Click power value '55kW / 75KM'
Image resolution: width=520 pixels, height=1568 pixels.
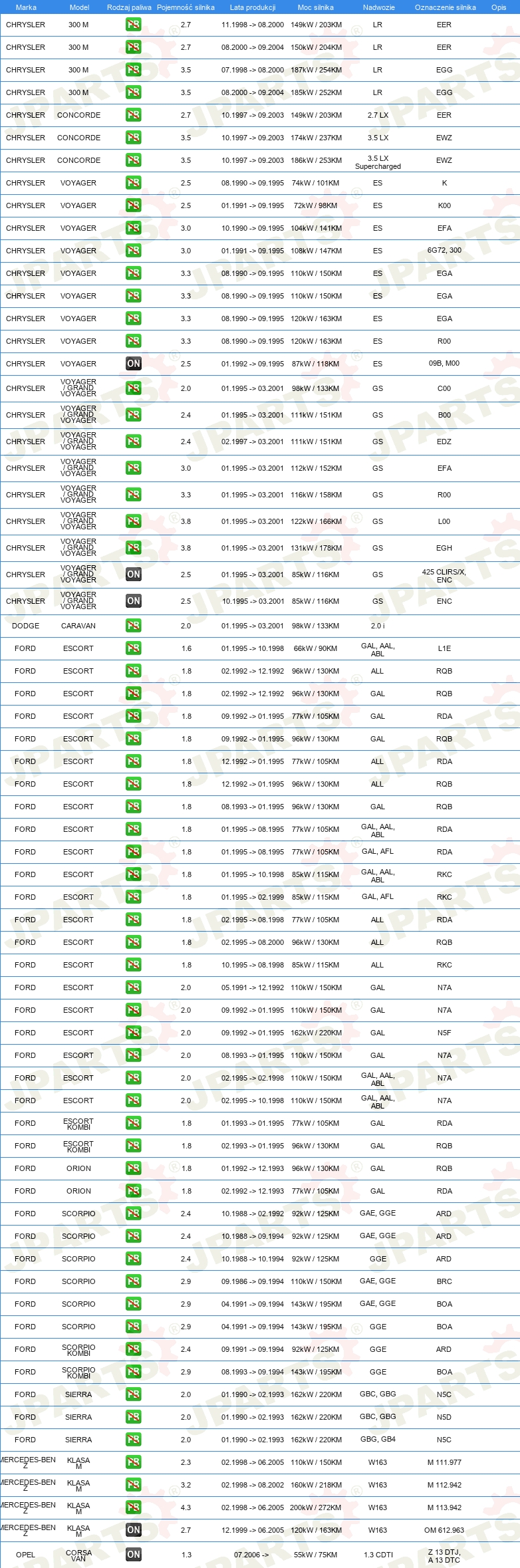pos(316,1555)
